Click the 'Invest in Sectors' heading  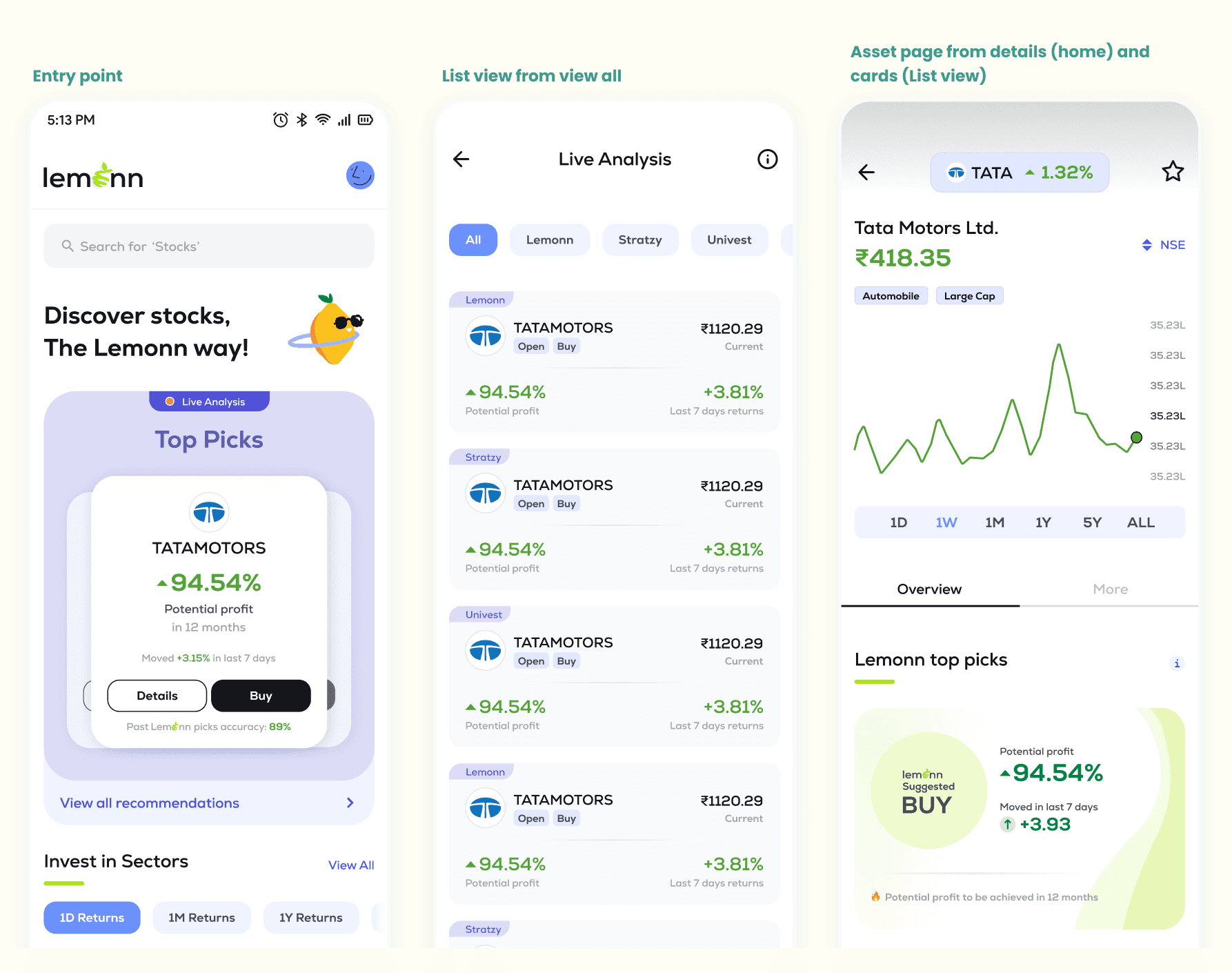tap(116, 861)
